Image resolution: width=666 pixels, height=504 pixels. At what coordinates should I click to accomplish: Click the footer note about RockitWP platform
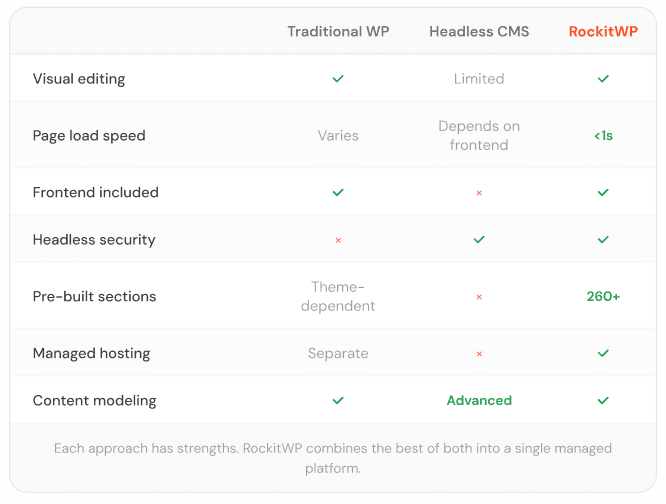click(333, 458)
